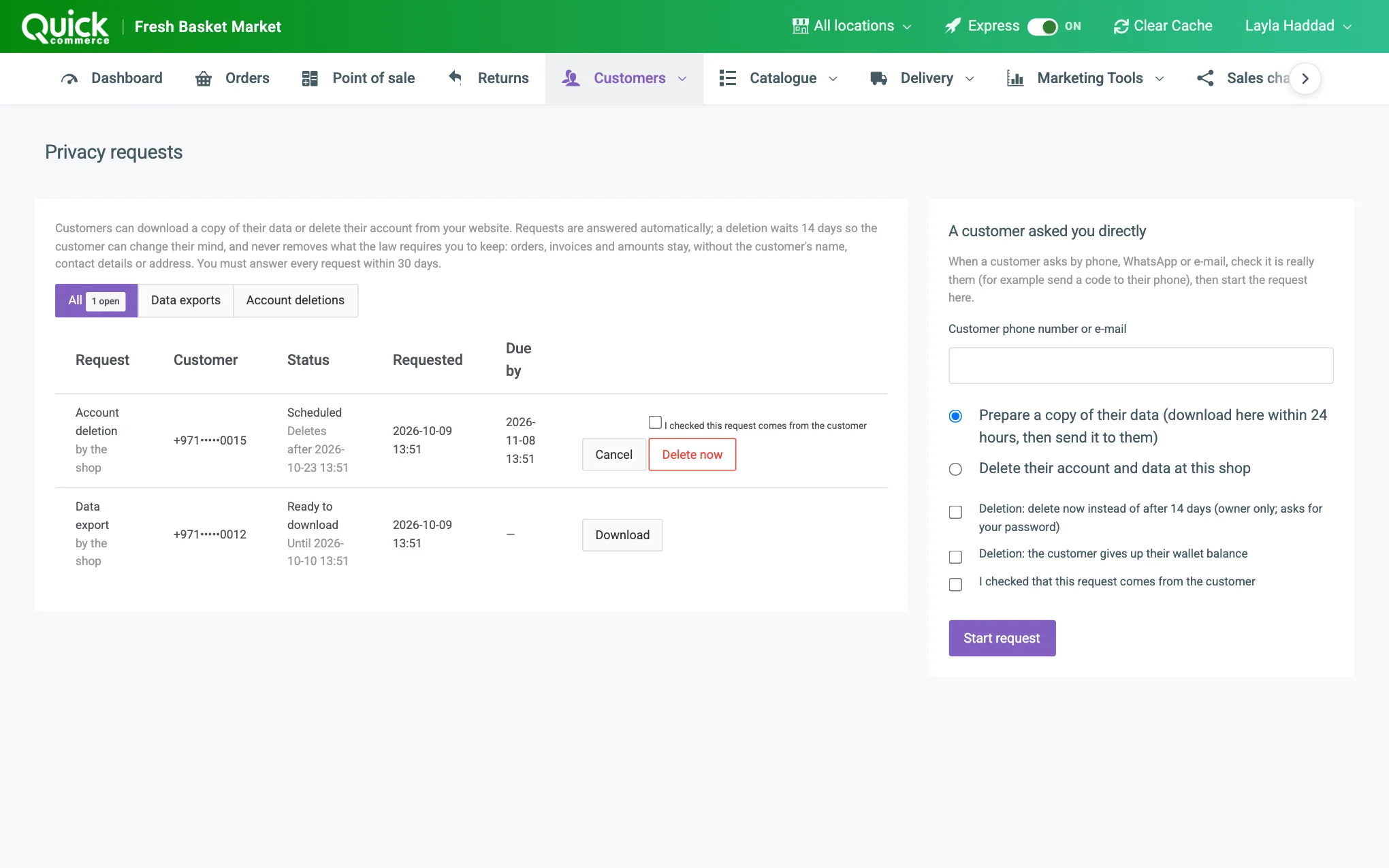Tick the checkbox beside Delete now
This screenshot has width=1389, height=868.
655,422
